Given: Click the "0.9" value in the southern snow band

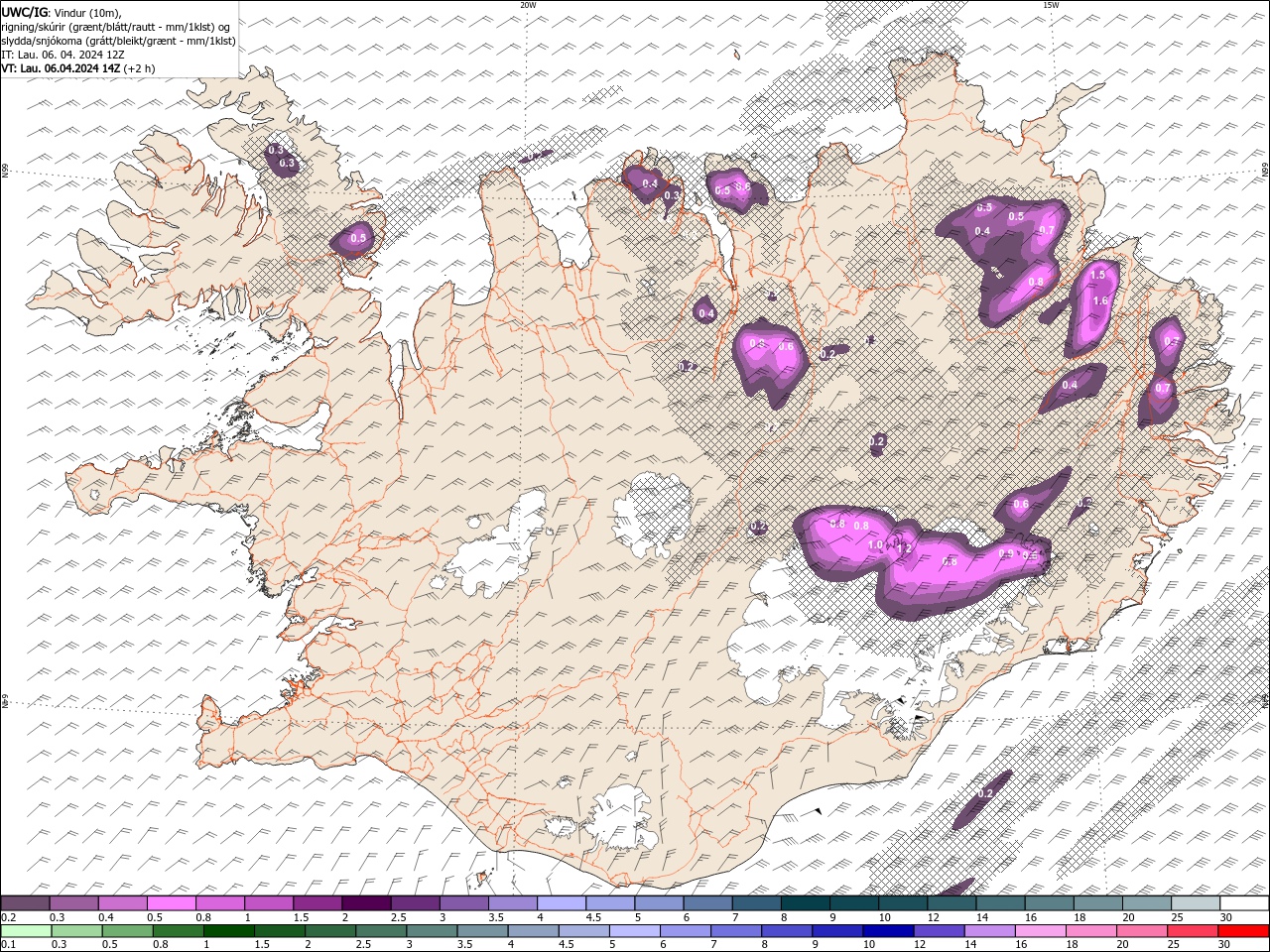Looking at the screenshot, I should (1006, 553).
